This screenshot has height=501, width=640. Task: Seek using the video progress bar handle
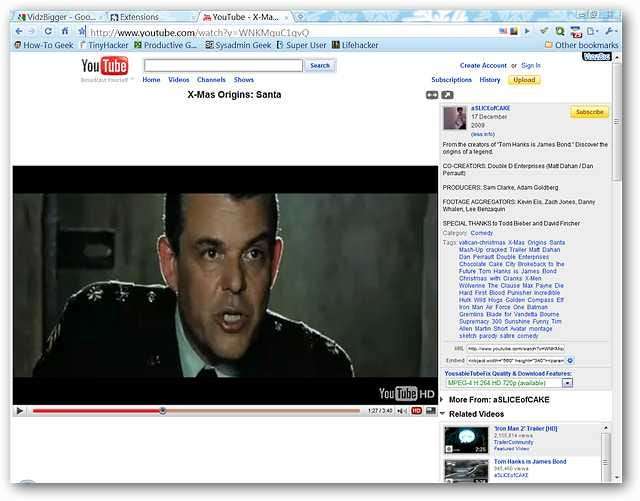162,410
